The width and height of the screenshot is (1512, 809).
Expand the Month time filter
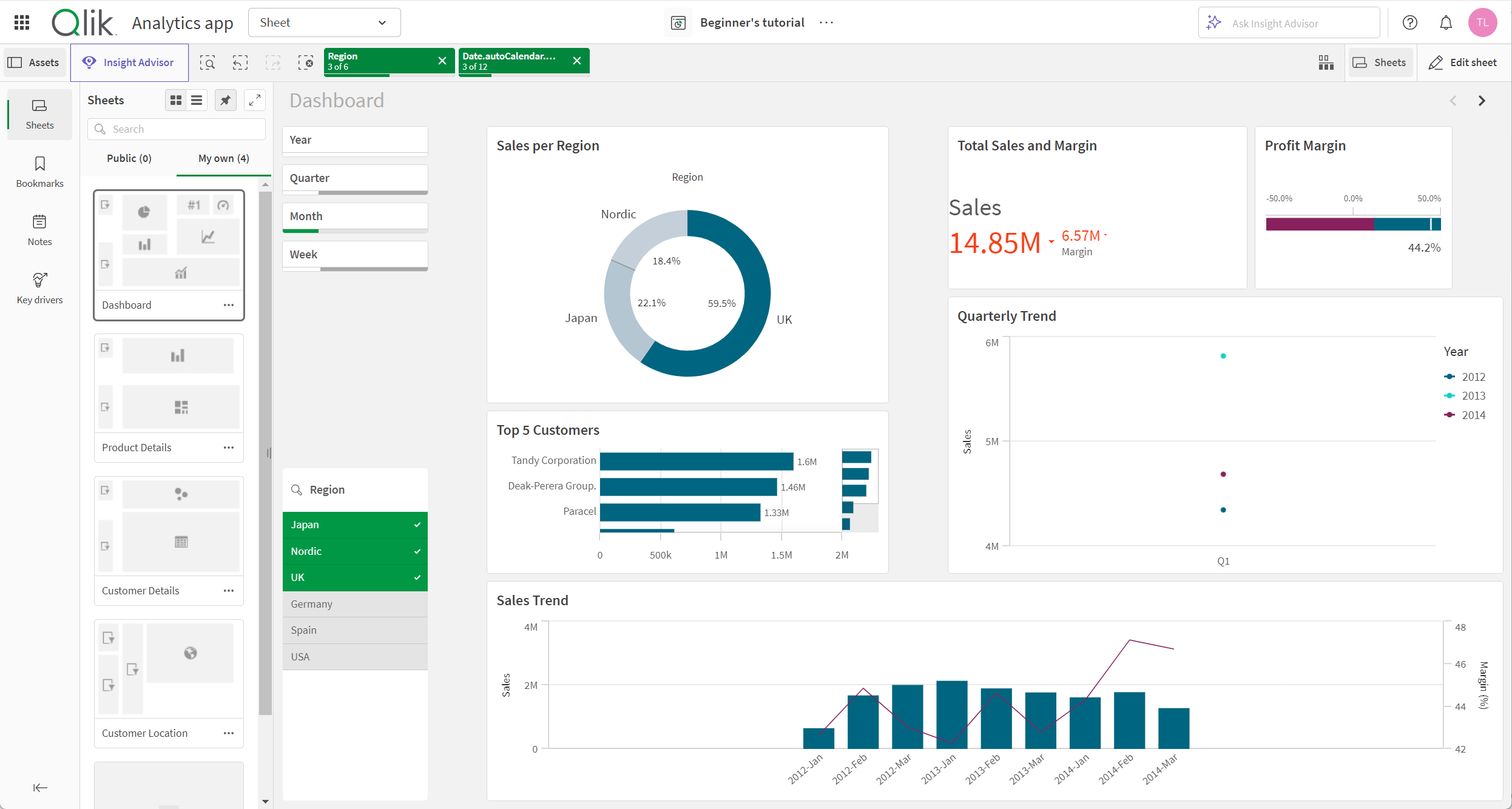point(355,216)
